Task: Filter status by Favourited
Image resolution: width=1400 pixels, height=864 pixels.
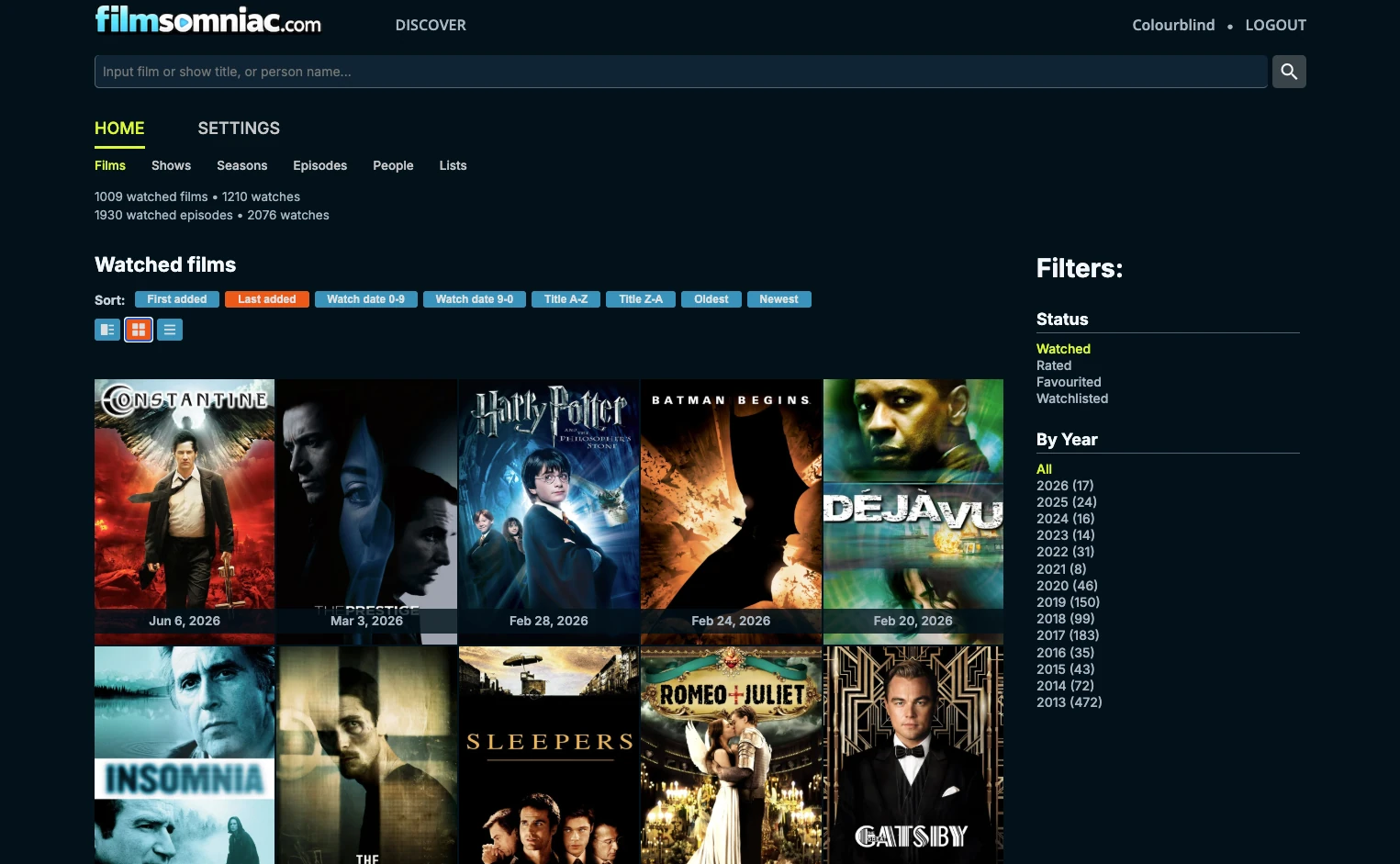Action: (x=1069, y=382)
